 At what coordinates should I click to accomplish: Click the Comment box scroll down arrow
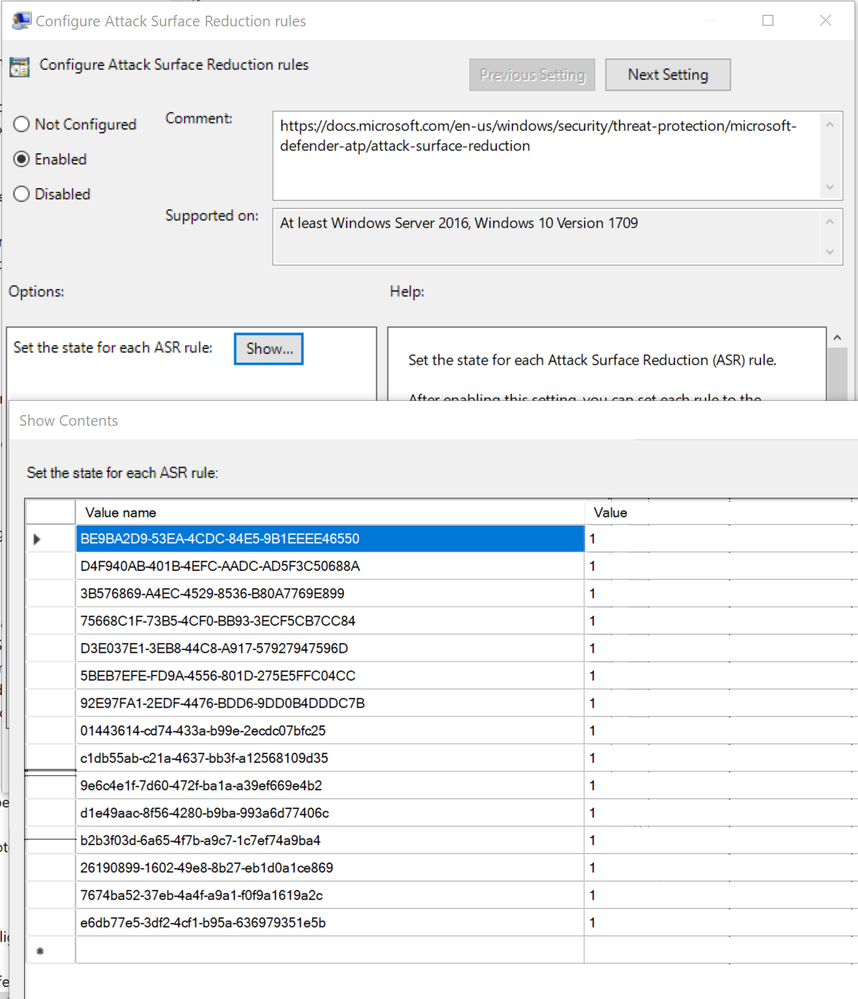[x=829, y=187]
